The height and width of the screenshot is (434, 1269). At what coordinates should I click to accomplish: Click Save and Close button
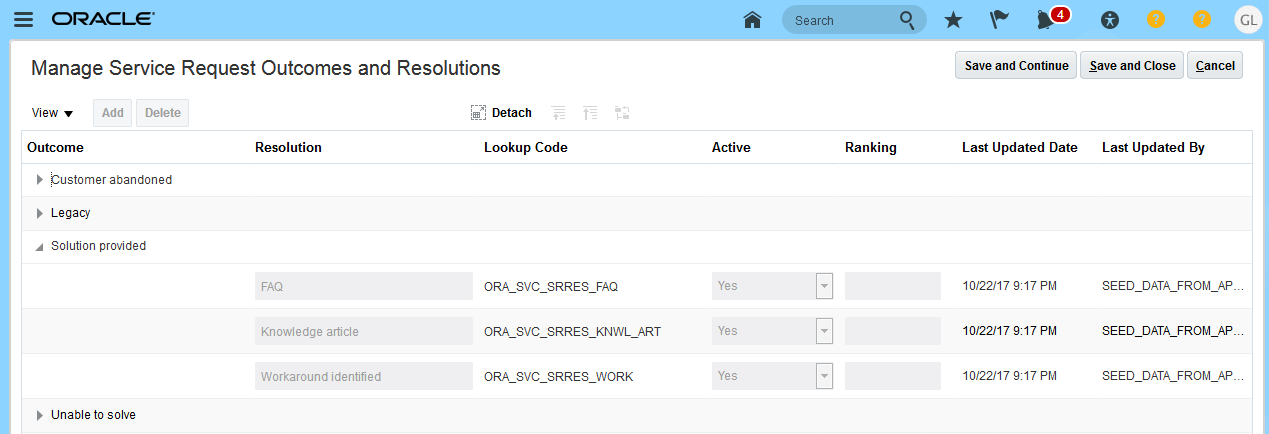(x=1132, y=66)
